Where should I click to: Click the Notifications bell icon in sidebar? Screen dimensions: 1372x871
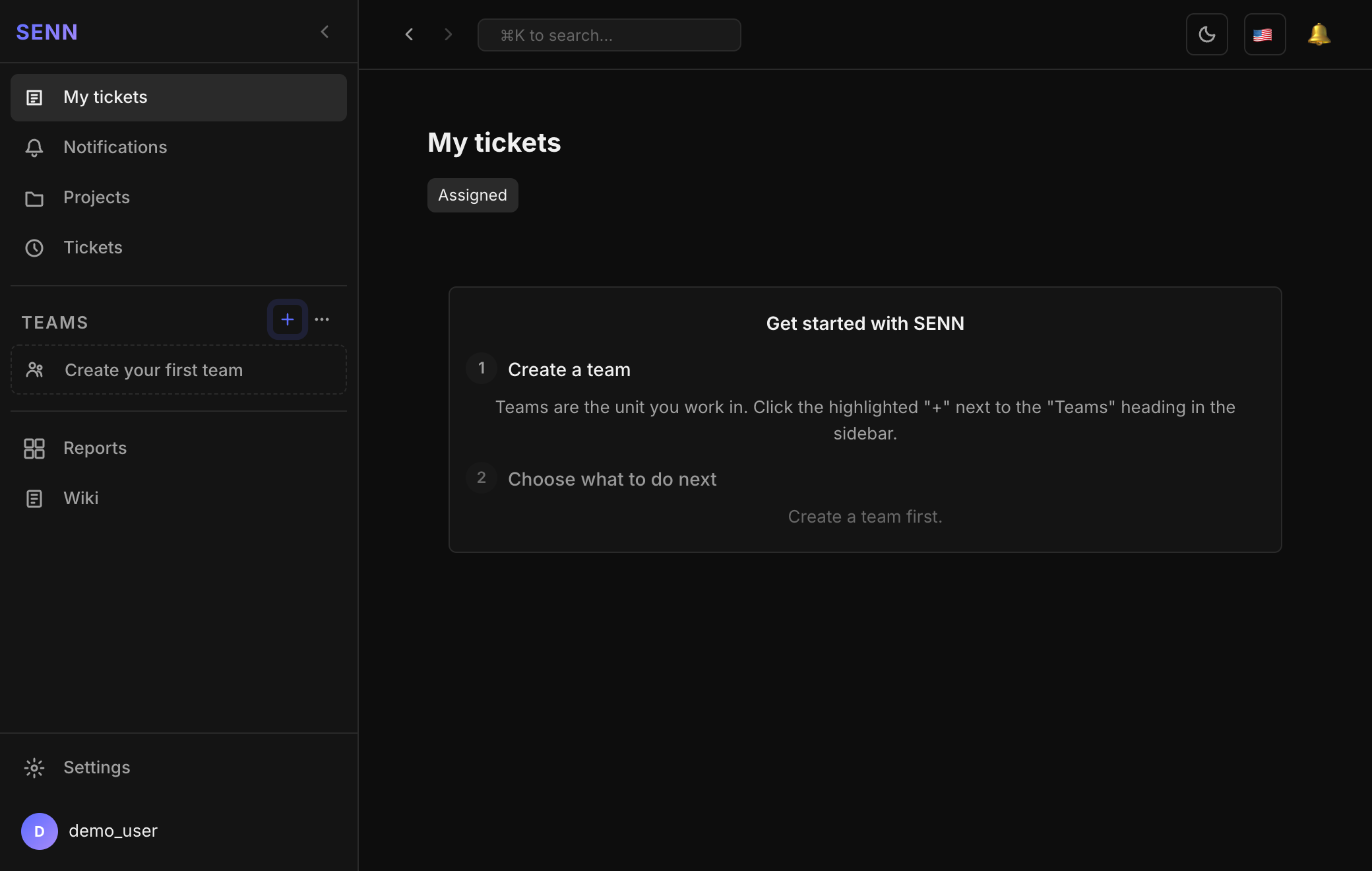(x=34, y=148)
